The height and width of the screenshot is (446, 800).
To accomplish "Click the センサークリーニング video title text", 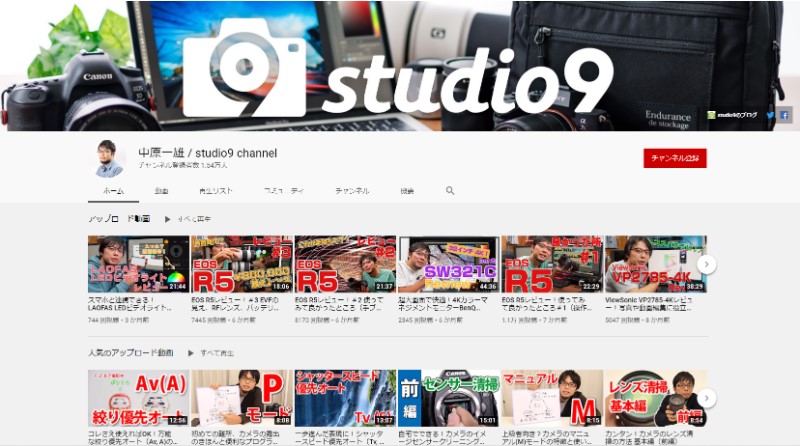I will (442, 437).
